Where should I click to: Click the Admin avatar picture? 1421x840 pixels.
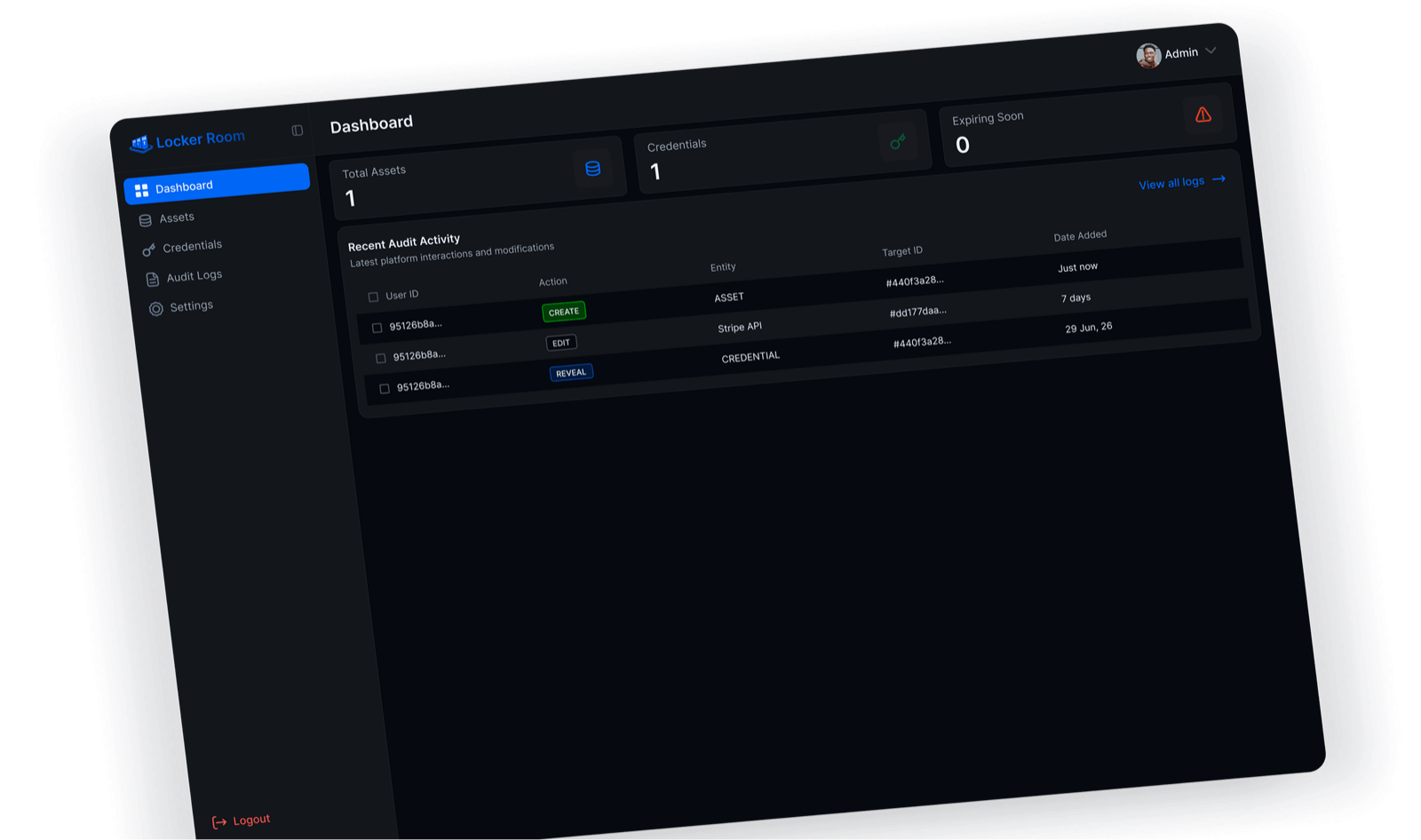(x=1148, y=56)
